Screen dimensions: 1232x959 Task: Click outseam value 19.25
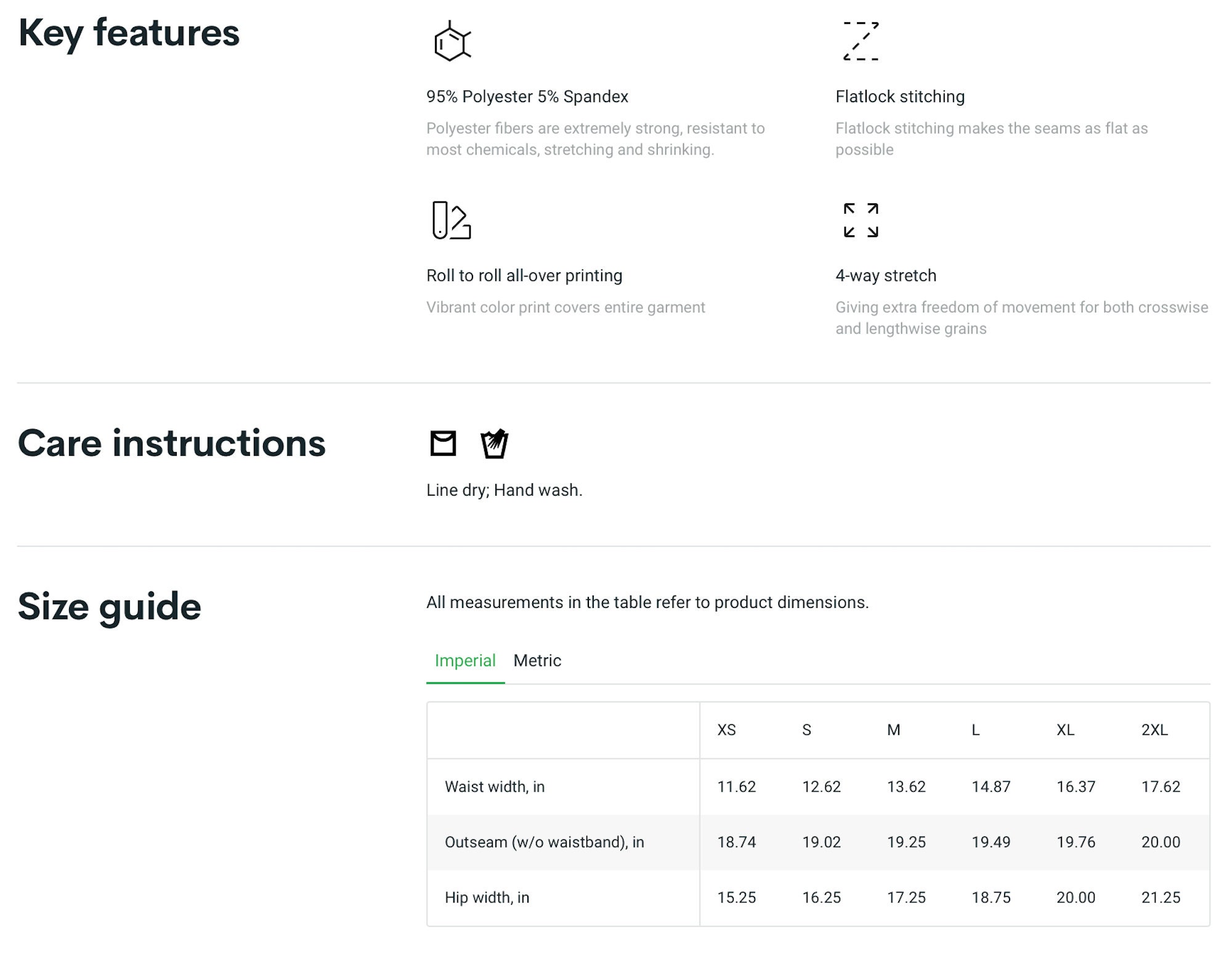(906, 842)
